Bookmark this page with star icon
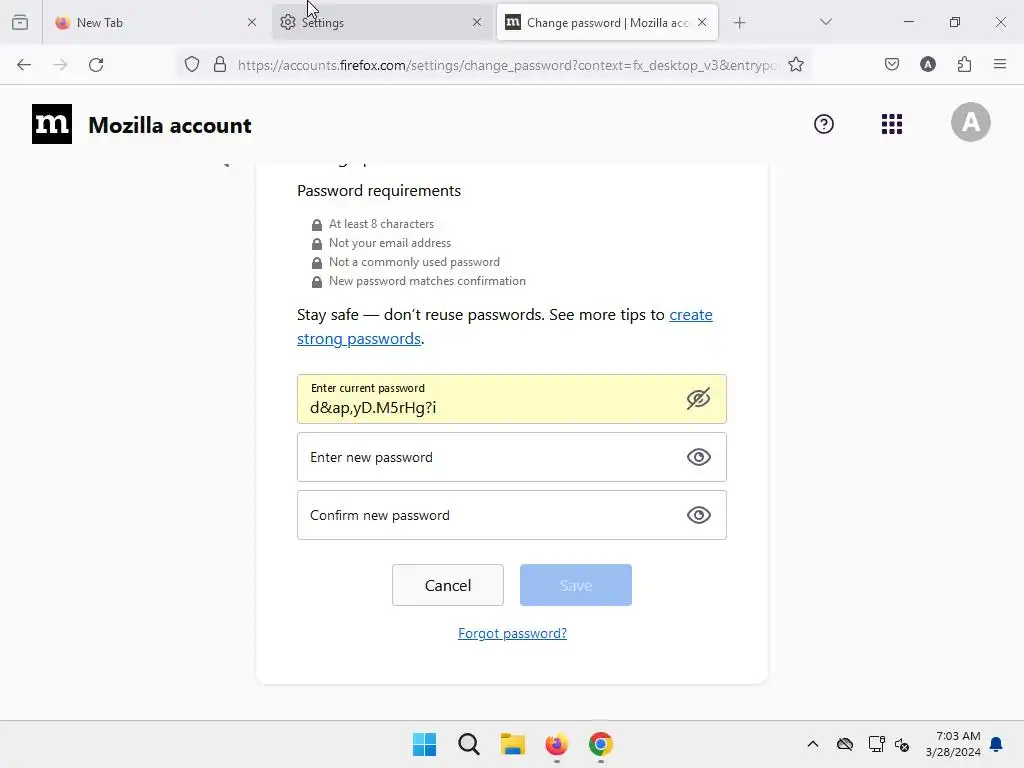 pos(795,64)
